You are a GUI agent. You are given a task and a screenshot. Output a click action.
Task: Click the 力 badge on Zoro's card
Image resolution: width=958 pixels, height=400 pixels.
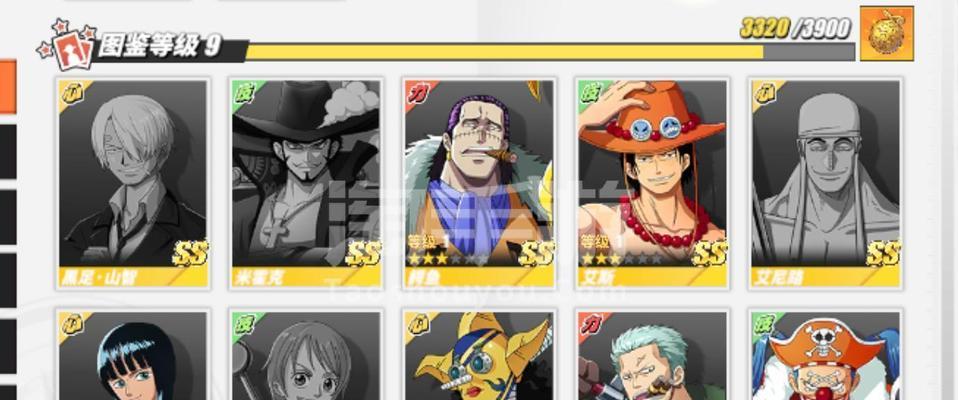(x=591, y=325)
